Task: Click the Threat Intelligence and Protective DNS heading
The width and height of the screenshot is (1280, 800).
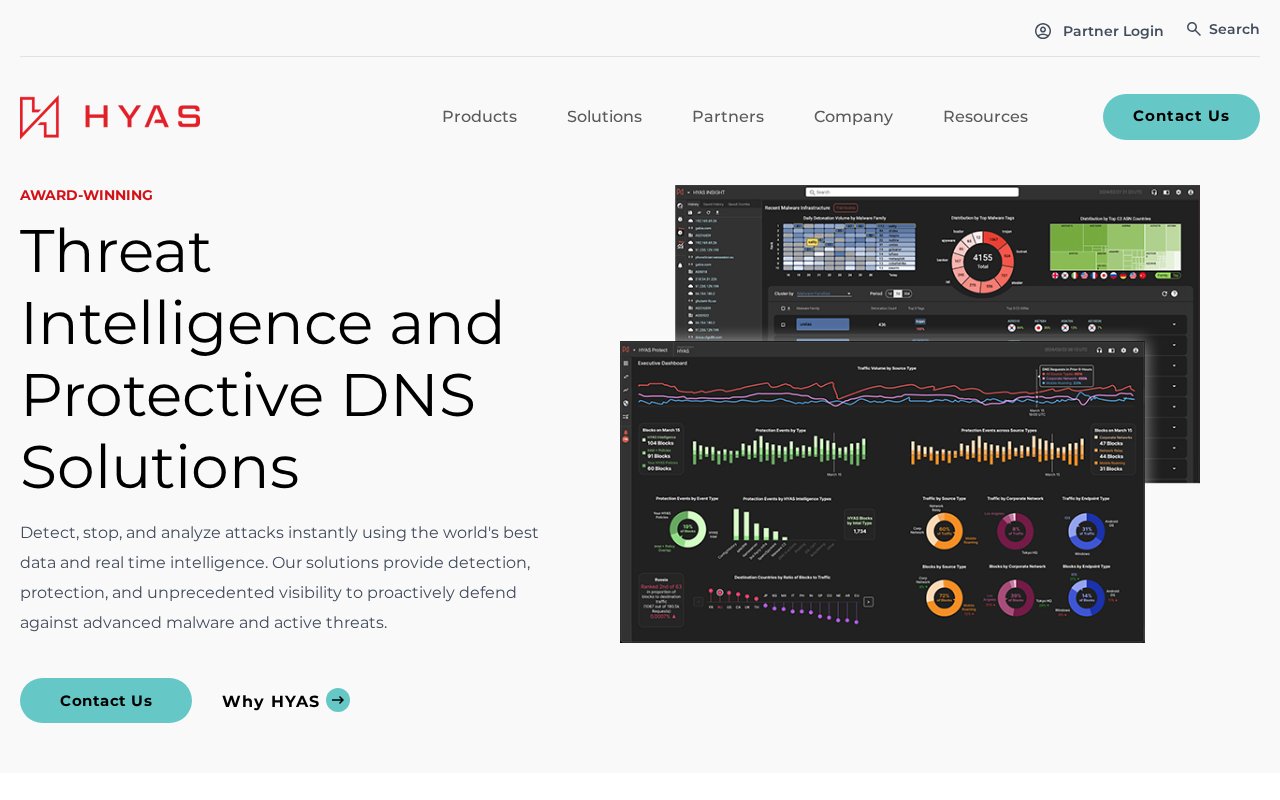Action: (263, 359)
